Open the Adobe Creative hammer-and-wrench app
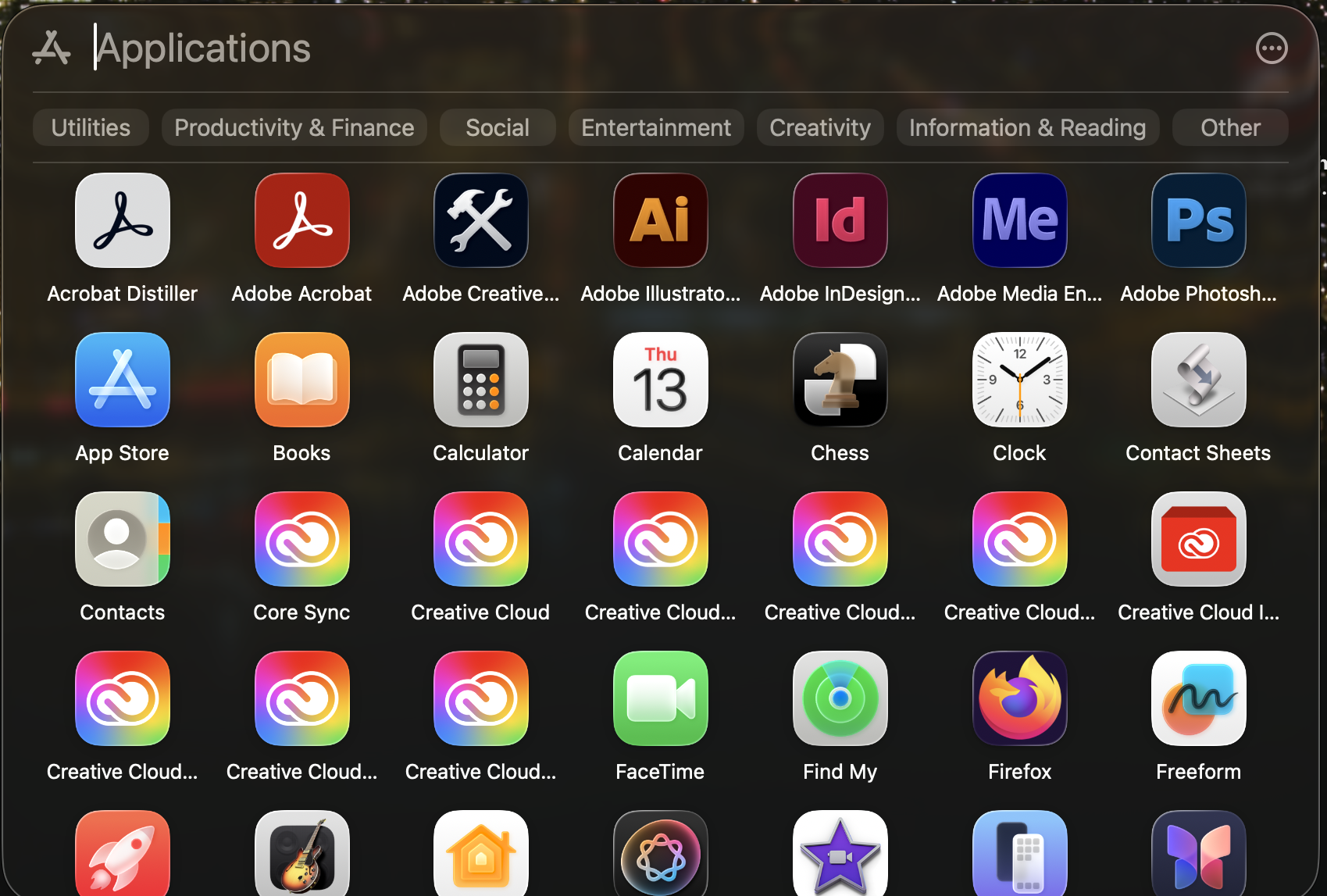Image resolution: width=1327 pixels, height=896 pixels. point(481,220)
